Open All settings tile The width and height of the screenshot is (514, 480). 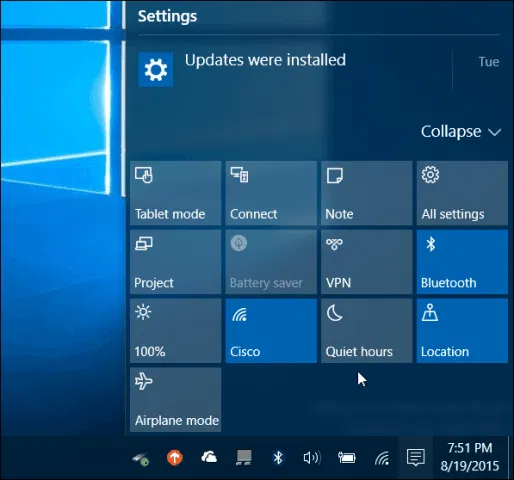click(x=462, y=193)
